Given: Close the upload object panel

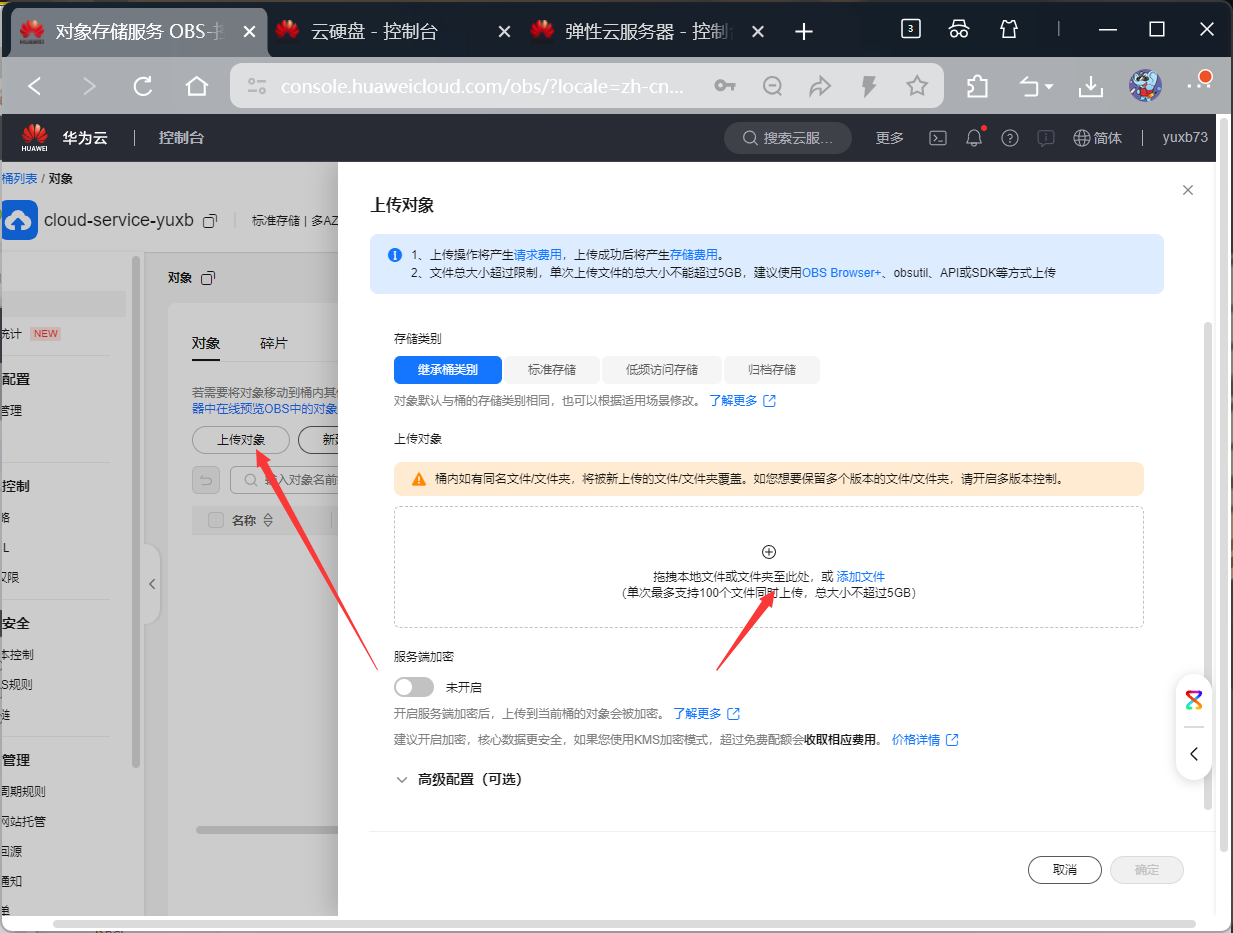Looking at the screenshot, I should (1188, 190).
